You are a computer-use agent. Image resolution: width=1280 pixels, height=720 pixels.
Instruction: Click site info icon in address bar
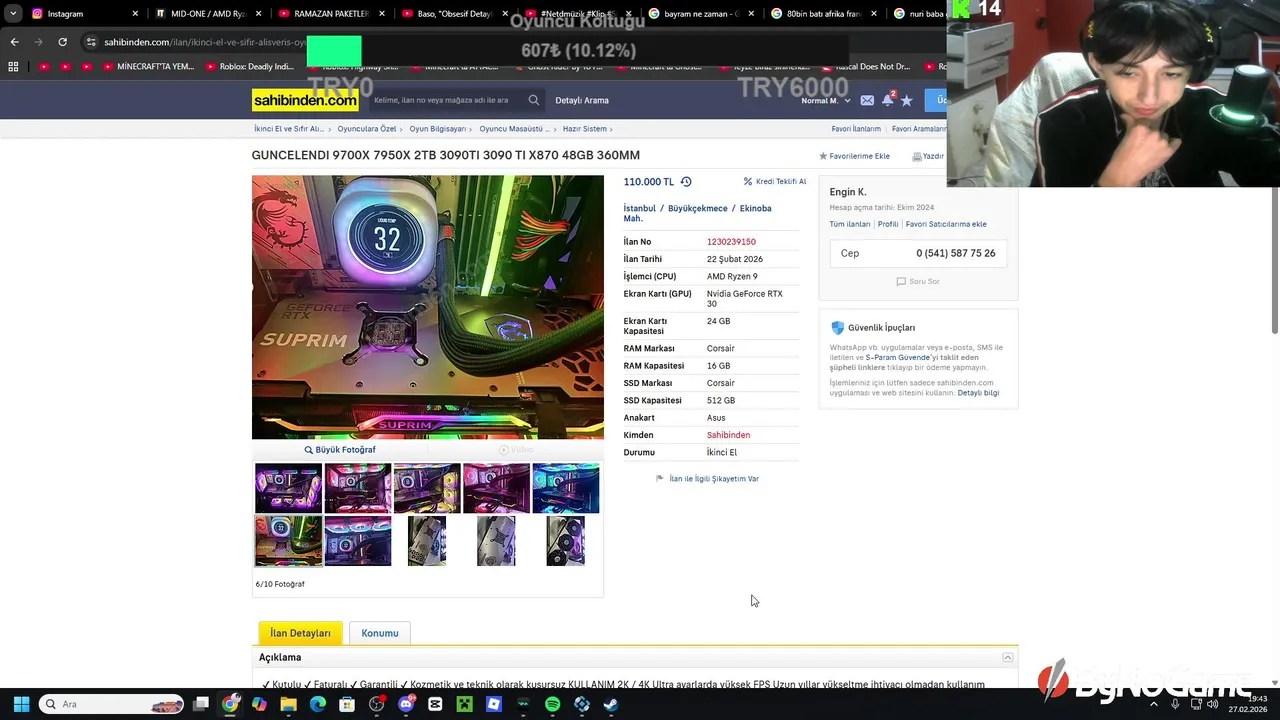click(x=91, y=42)
